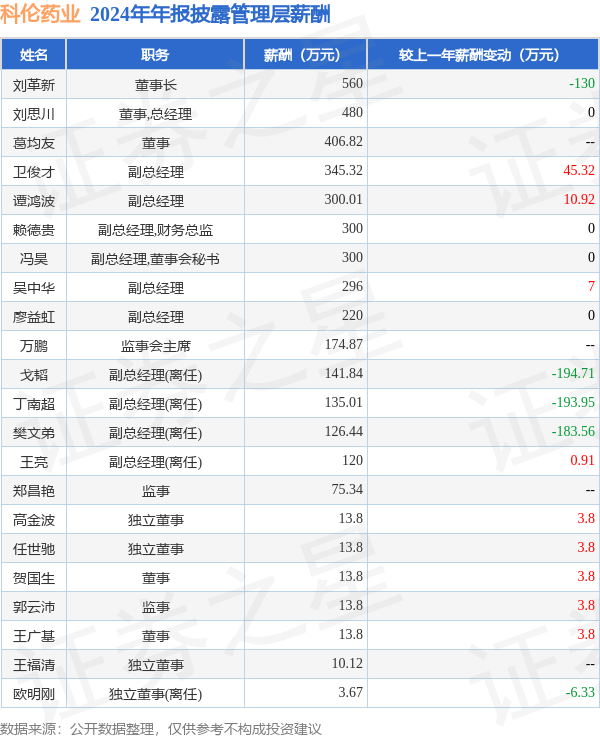Select the name 任世驰

pos(33,549)
